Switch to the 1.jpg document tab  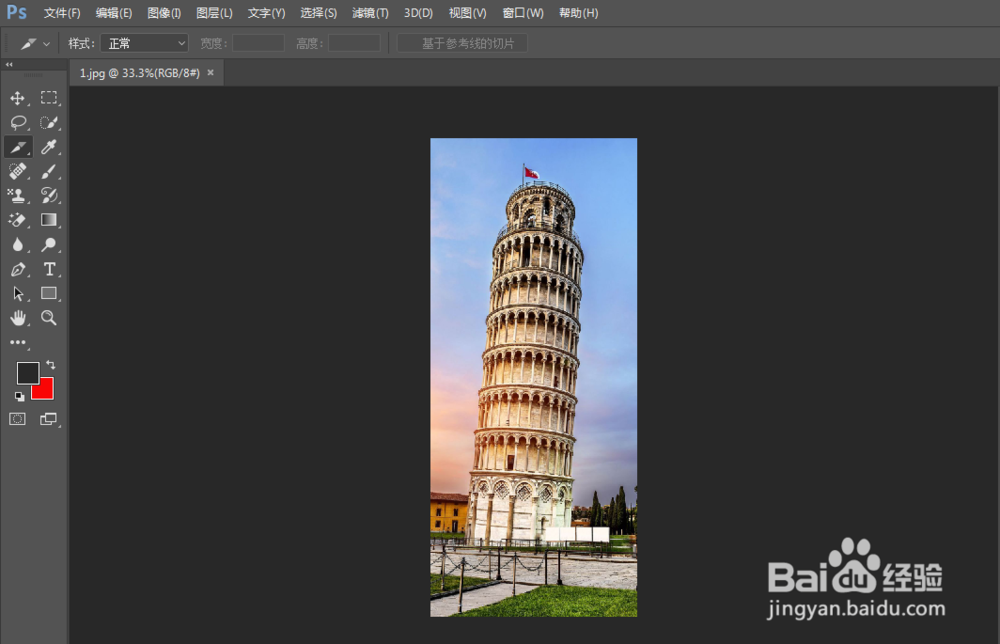139,73
